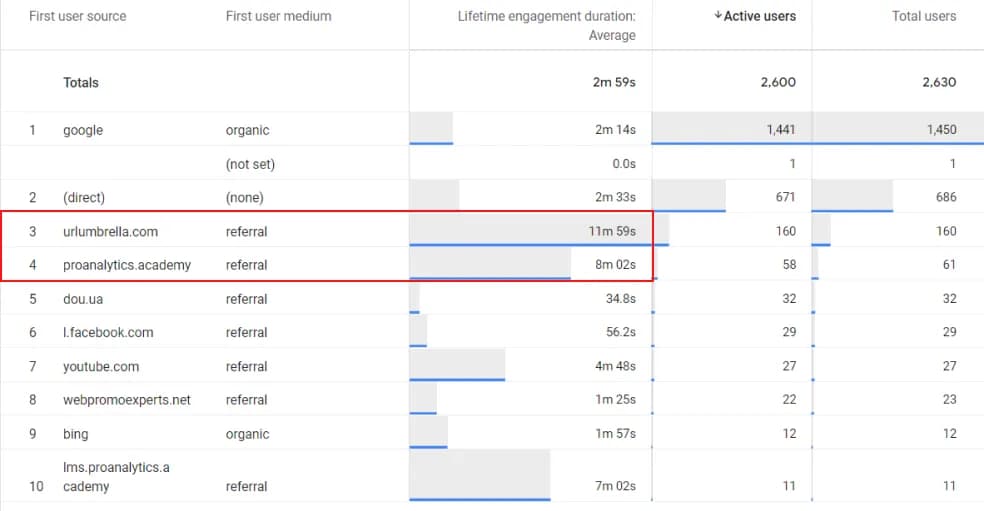This screenshot has height=511, width=984.
Task: Select the youtube.com source entry
Action: point(100,366)
